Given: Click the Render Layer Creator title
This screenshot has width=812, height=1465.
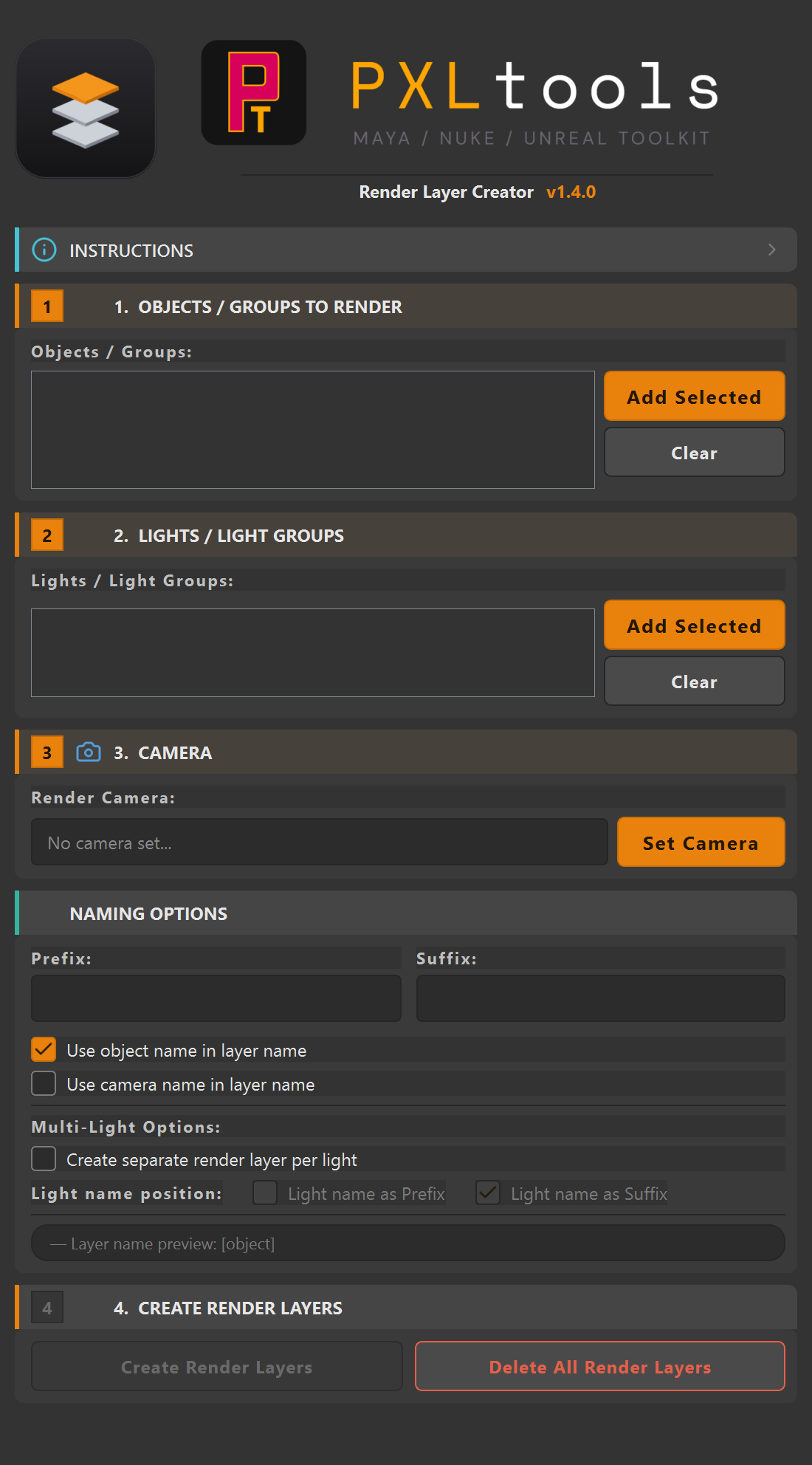Looking at the screenshot, I should (x=446, y=192).
